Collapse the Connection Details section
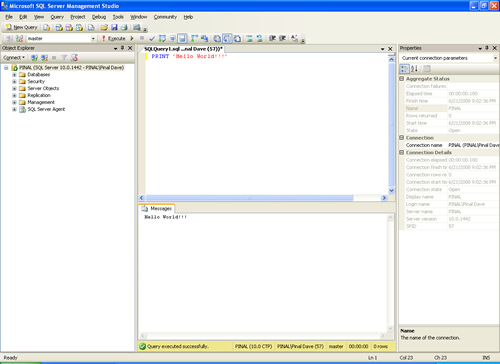This screenshot has width=500, height=364. (402, 152)
